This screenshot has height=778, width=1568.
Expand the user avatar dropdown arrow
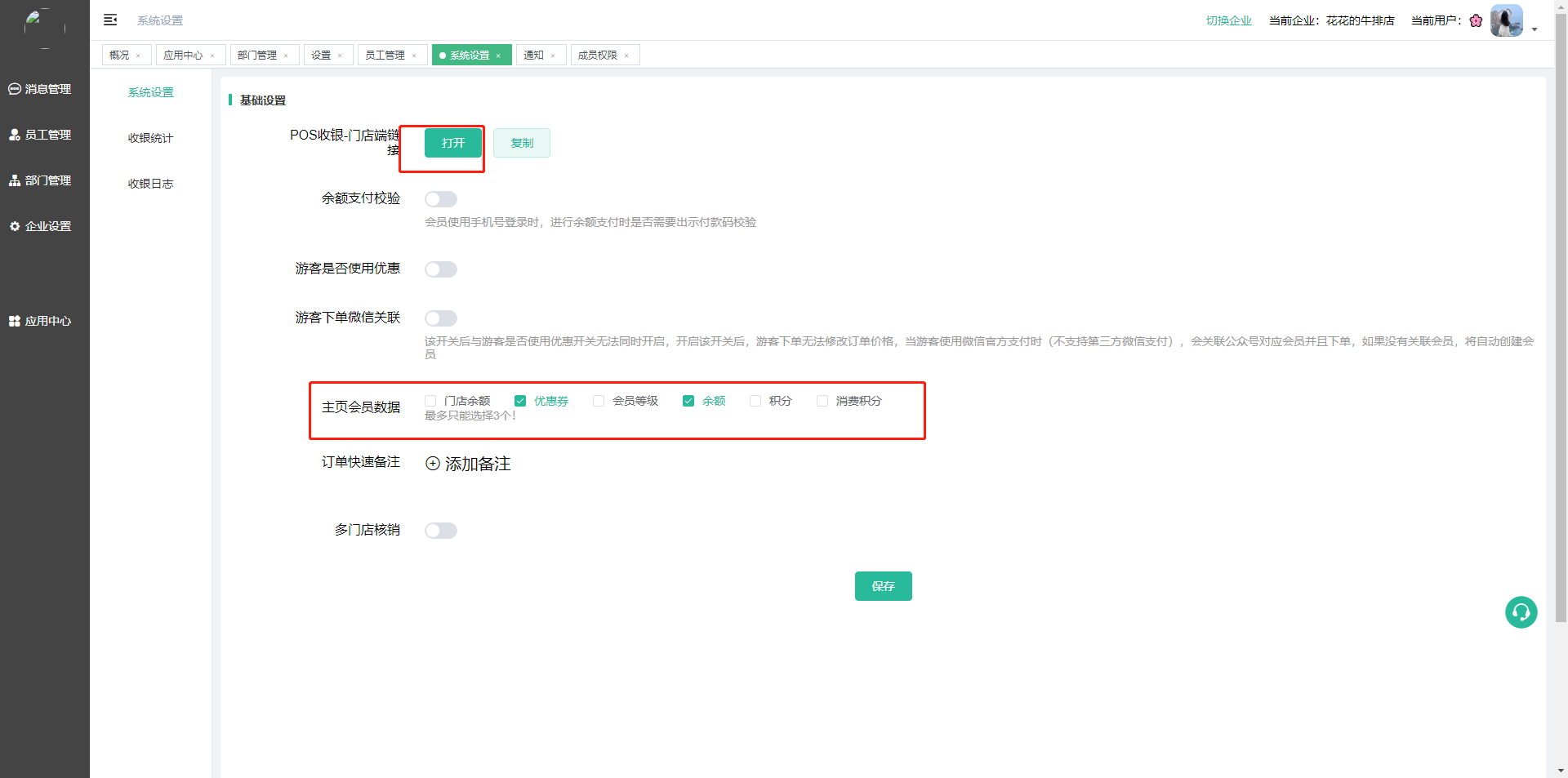pyautogui.click(x=1535, y=29)
